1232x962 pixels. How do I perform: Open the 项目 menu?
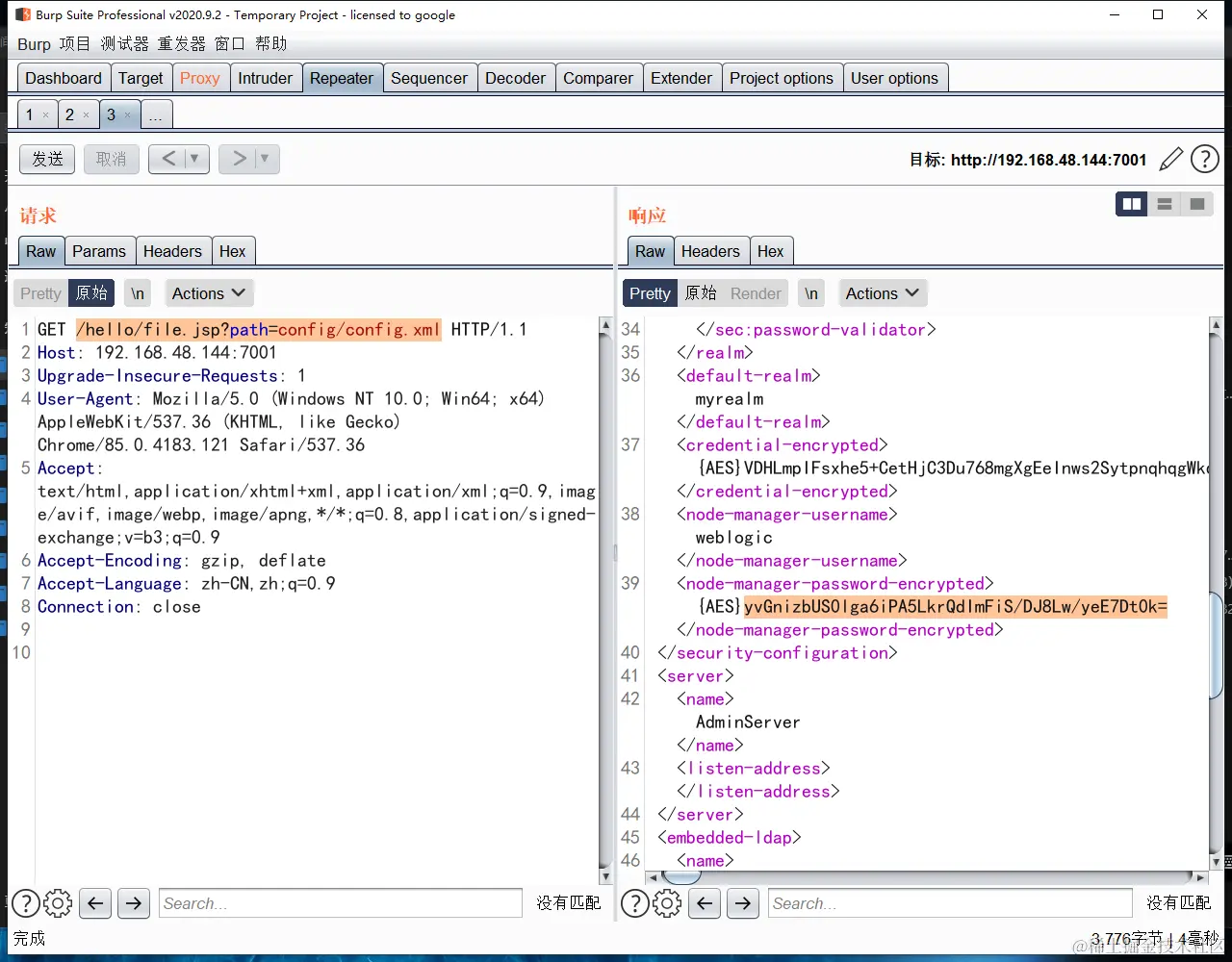click(x=75, y=44)
